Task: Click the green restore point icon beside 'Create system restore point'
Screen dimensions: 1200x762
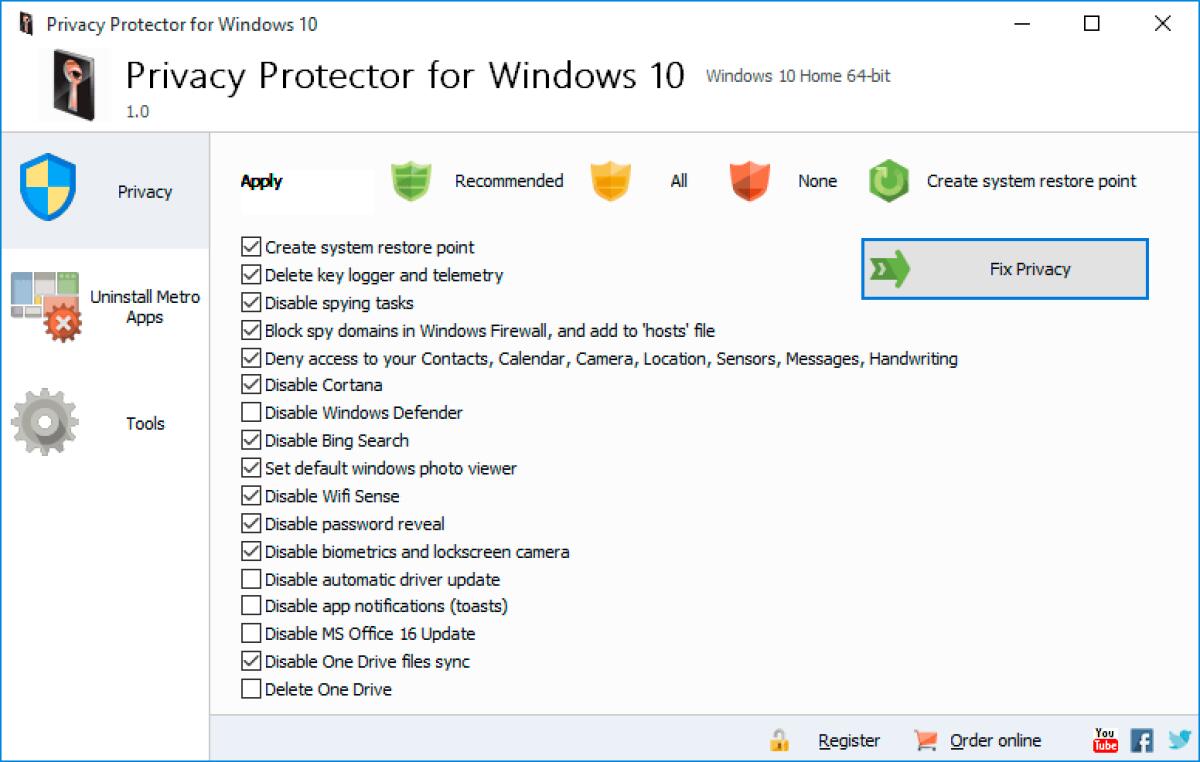Action: (888, 182)
